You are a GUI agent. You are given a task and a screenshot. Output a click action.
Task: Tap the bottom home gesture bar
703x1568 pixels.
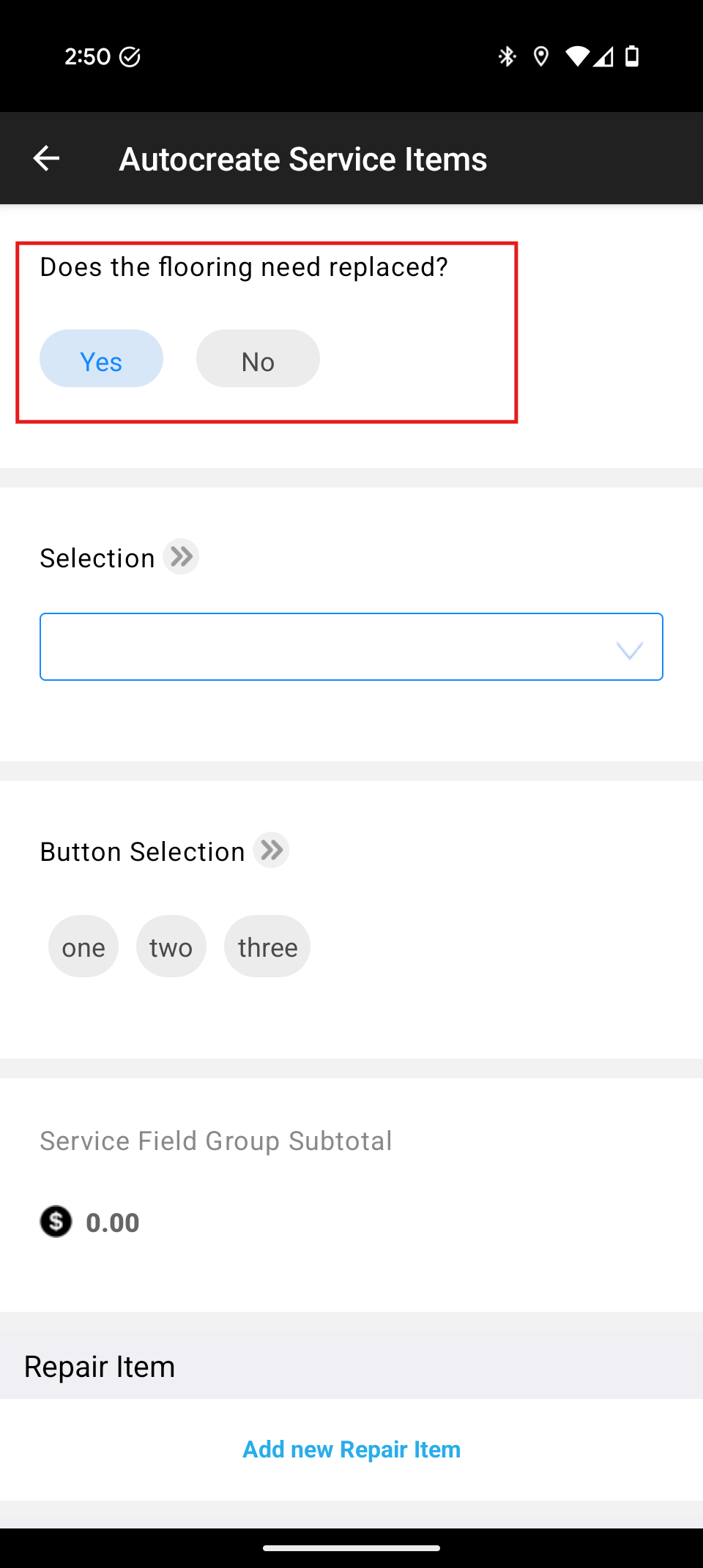coord(351,1548)
